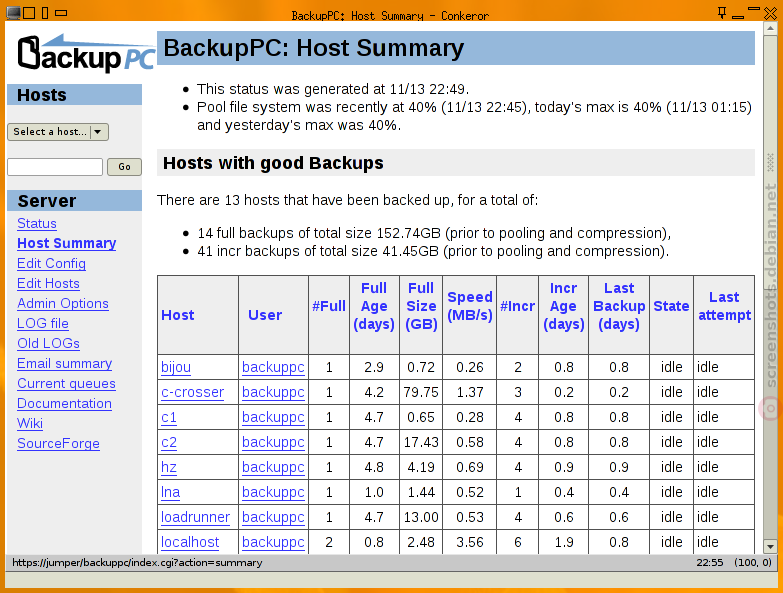The height and width of the screenshot is (593, 783).
Task: Open the bijou host link
Action: point(176,367)
